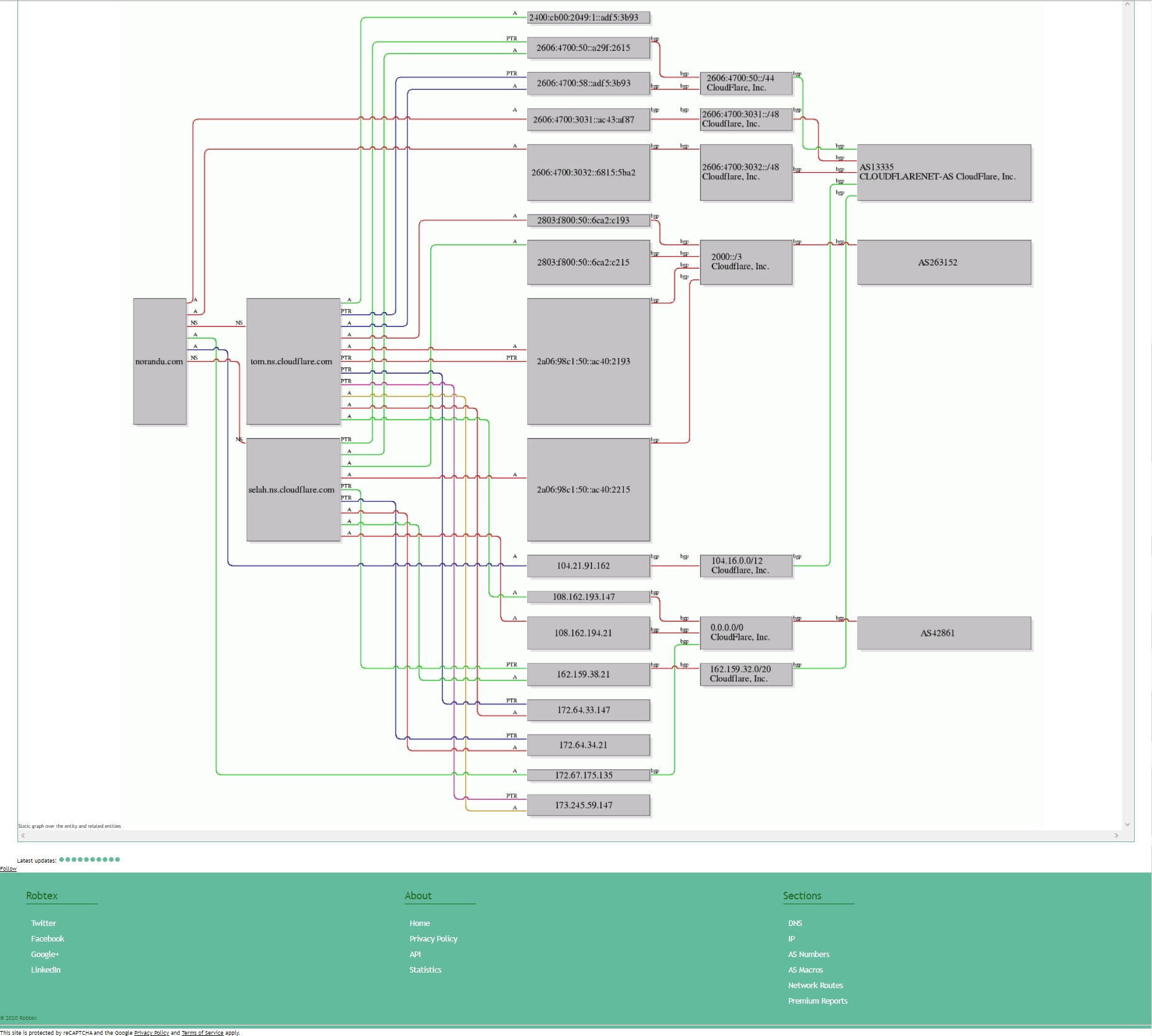Open the Google+ footer link
This screenshot has width=1152, height=1036.
tap(45, 955)
